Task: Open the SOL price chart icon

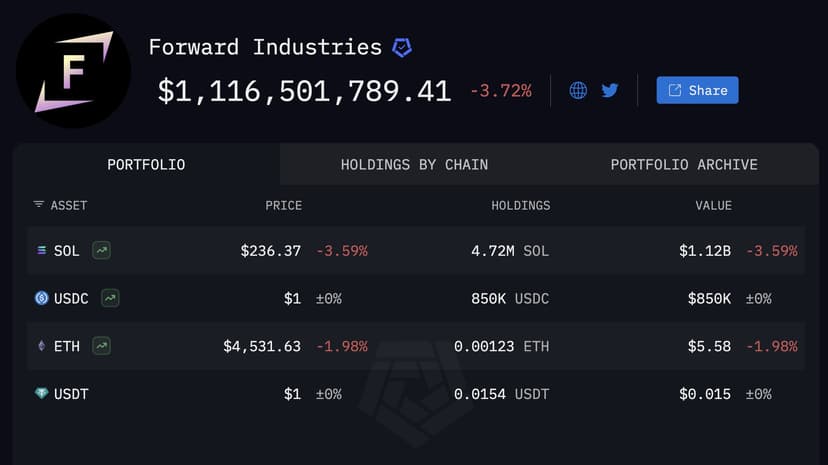Action: (101, 250)
